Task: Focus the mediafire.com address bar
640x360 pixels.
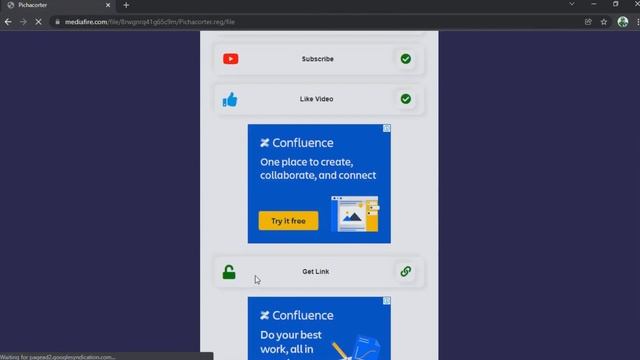Action: click(318, 22)
